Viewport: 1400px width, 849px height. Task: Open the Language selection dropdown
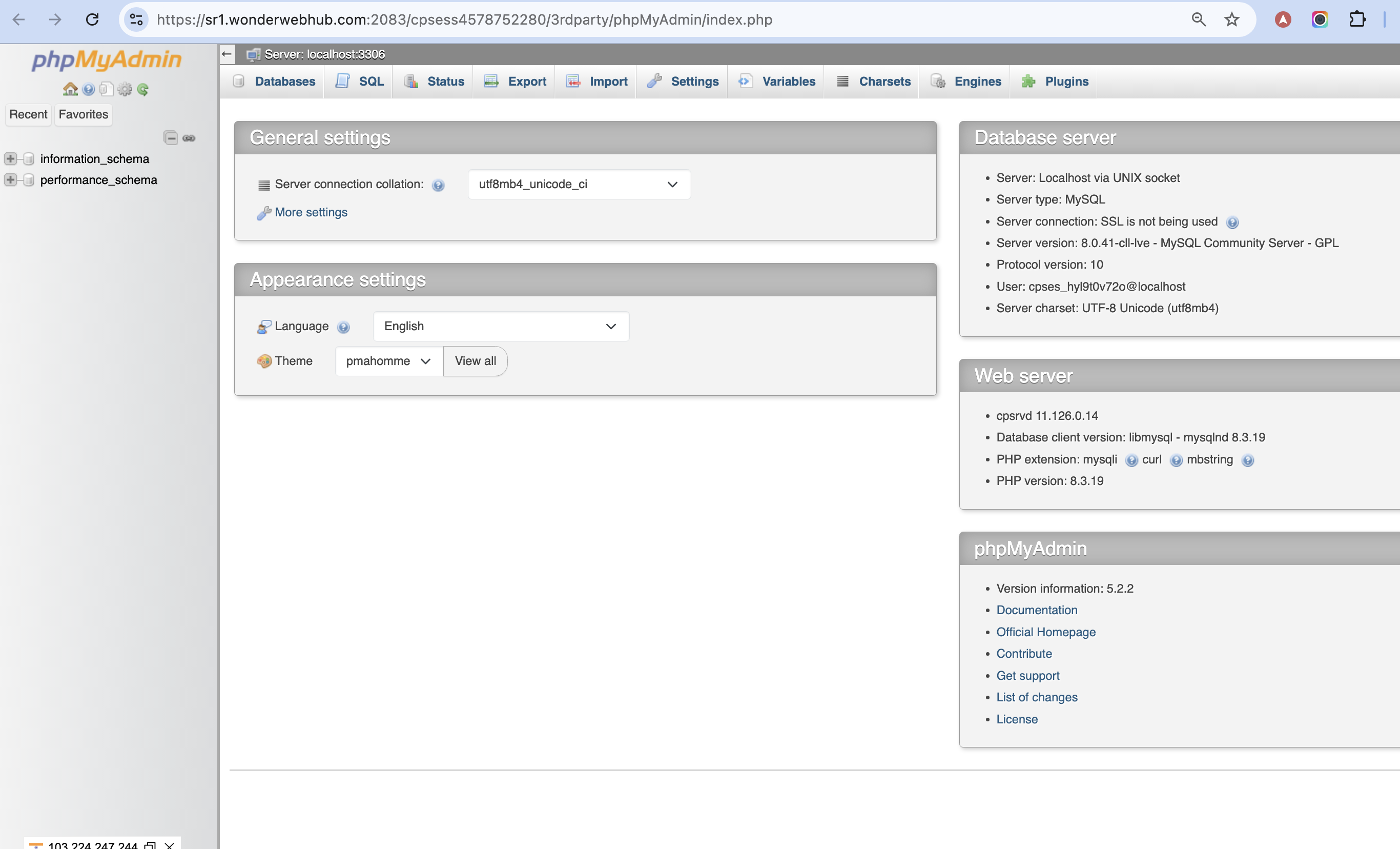pos(501,326)
